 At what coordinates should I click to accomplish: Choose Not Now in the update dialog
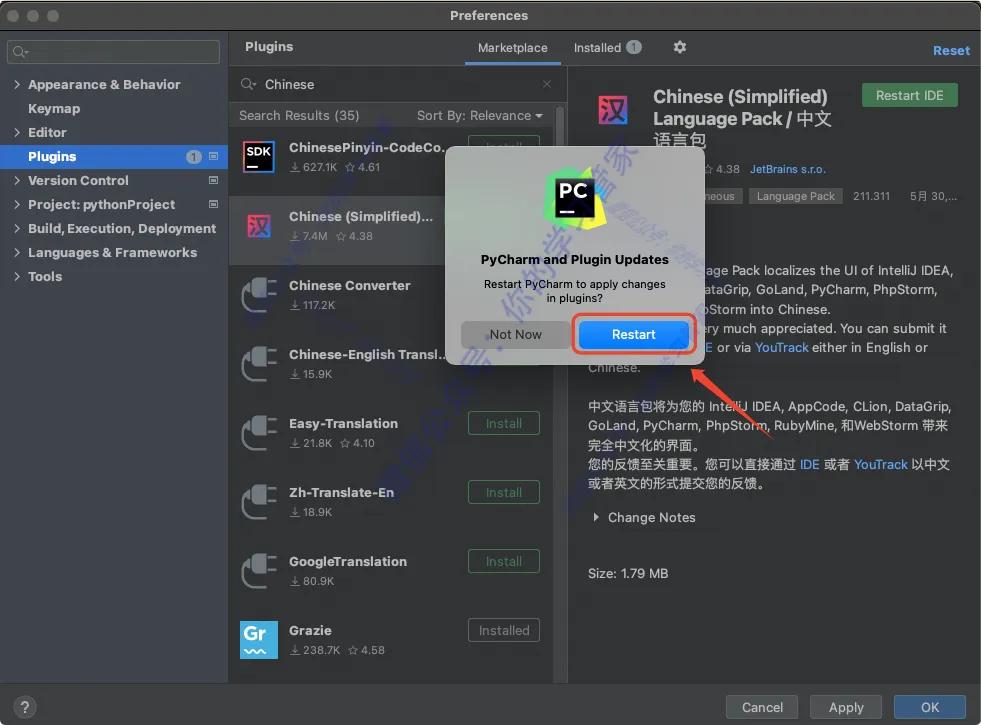pos(516,335)
